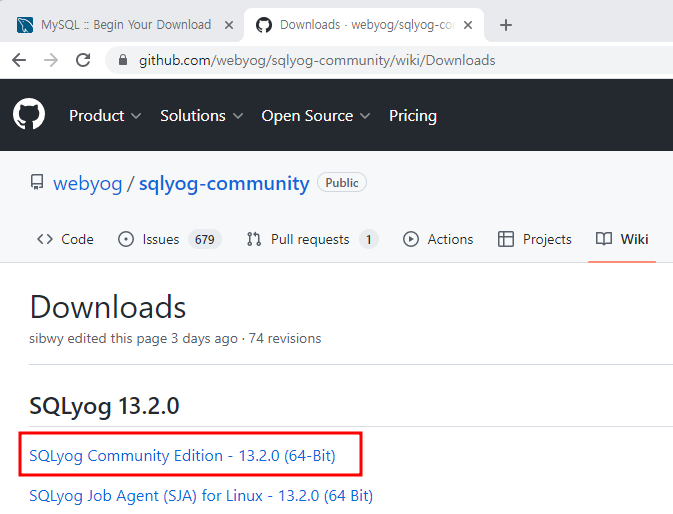Click the Public visibility badge
The width and height of the screenshot is (673, 514).
[x=342, y=183]
